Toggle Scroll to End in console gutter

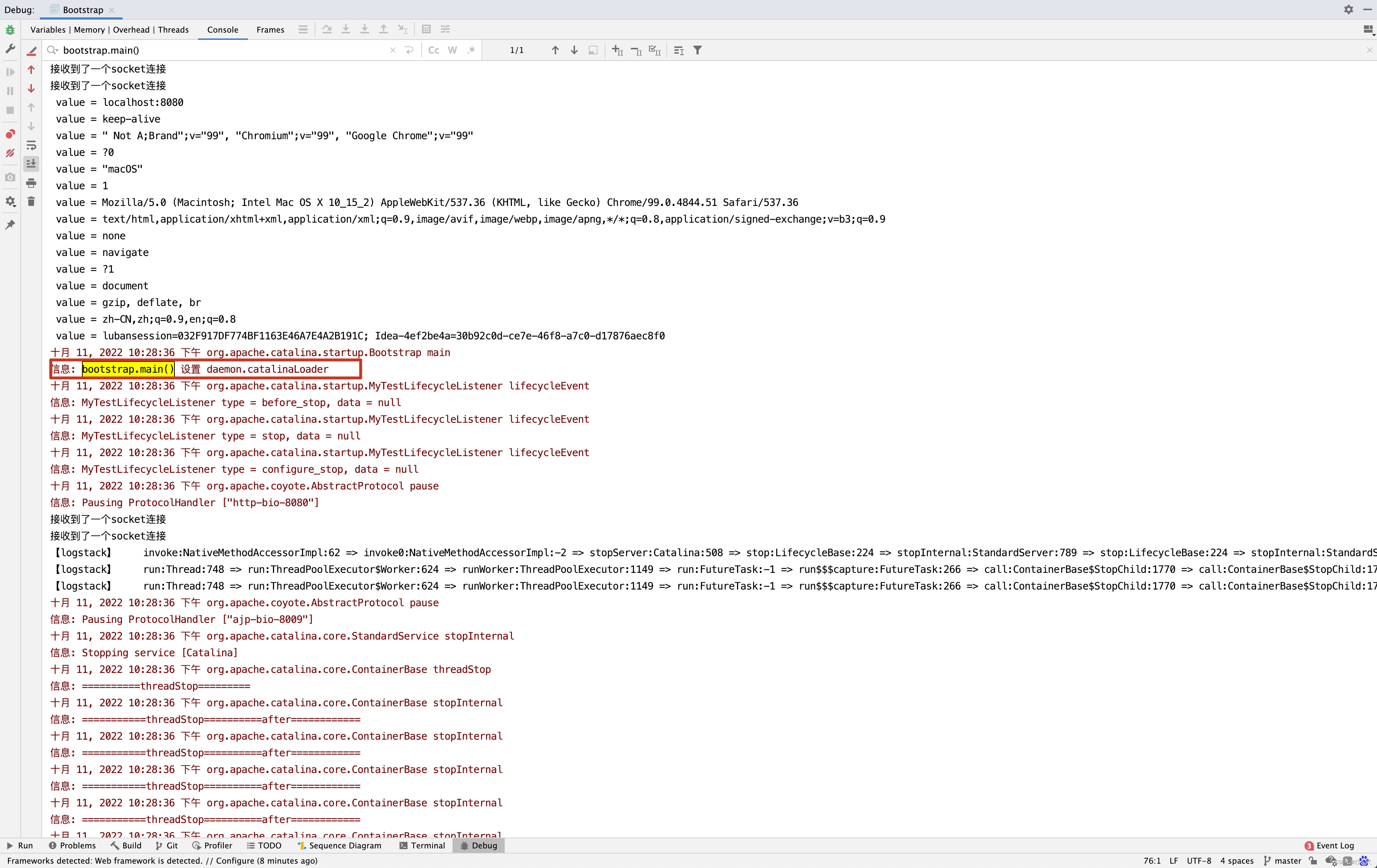(x=32, y=164)
